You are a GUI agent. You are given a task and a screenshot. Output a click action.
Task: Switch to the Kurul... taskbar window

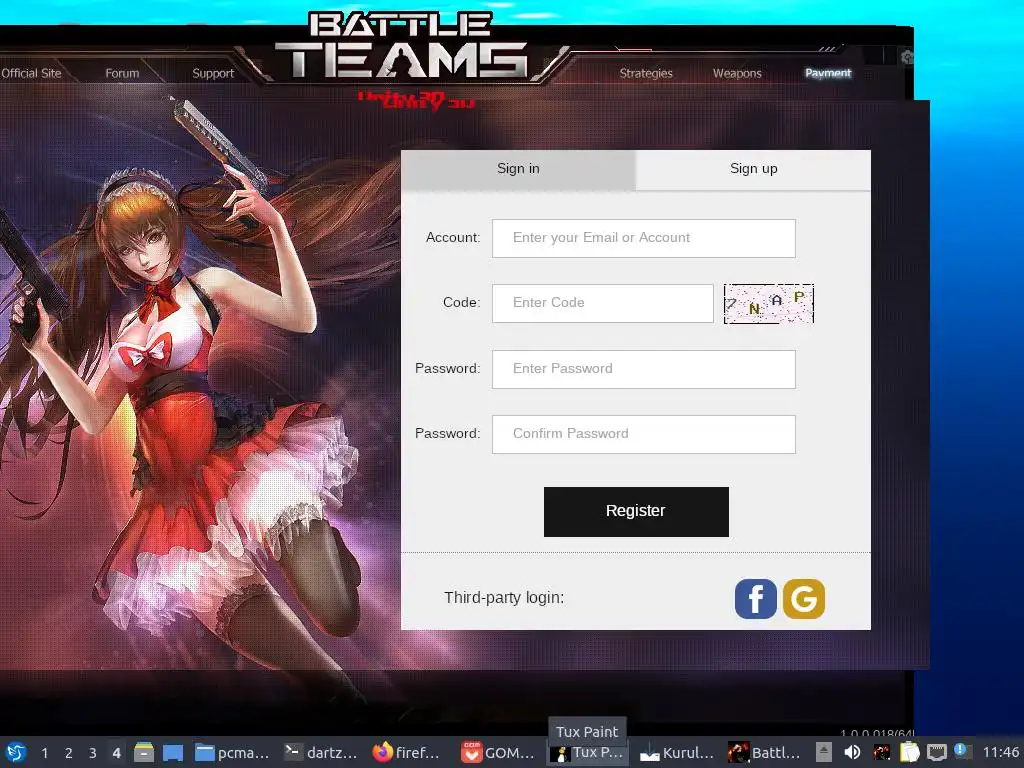(x=676, y=753)
